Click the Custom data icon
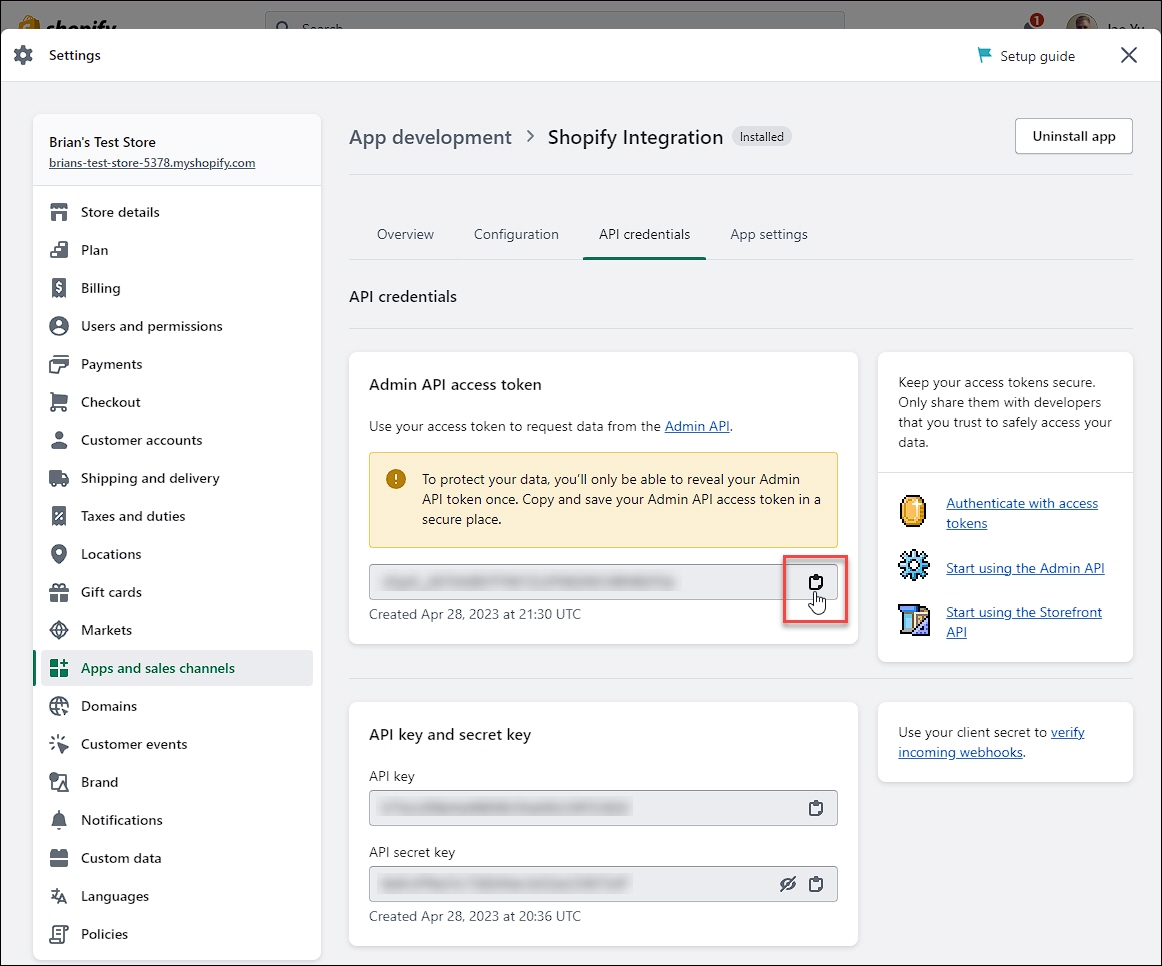 coord(59,859)
